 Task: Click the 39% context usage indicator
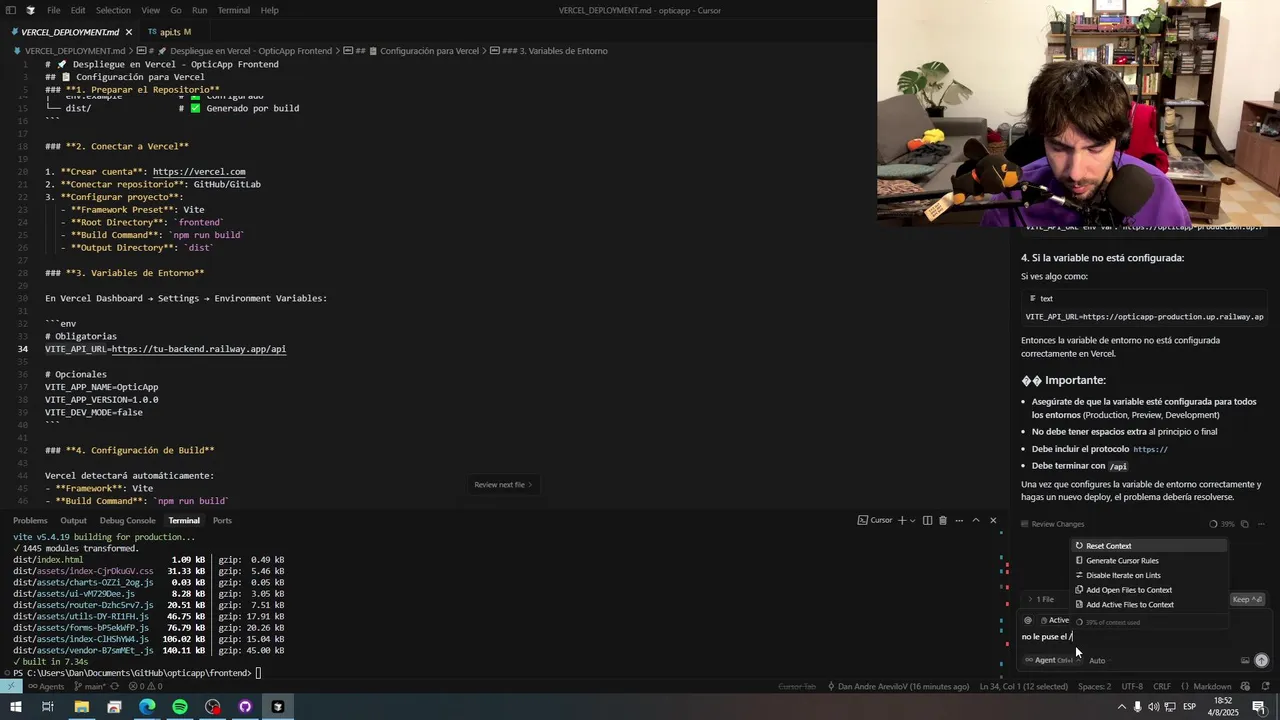click(1222, 524)
